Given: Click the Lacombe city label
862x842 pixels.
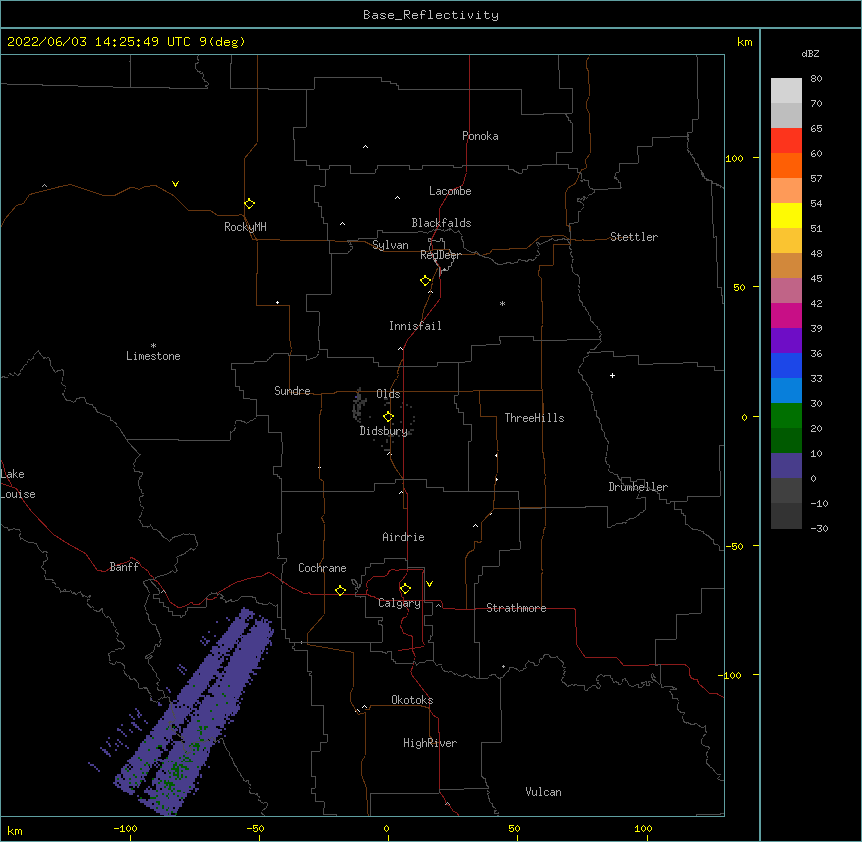Looking at the screenshot, I should click(450, 191).
